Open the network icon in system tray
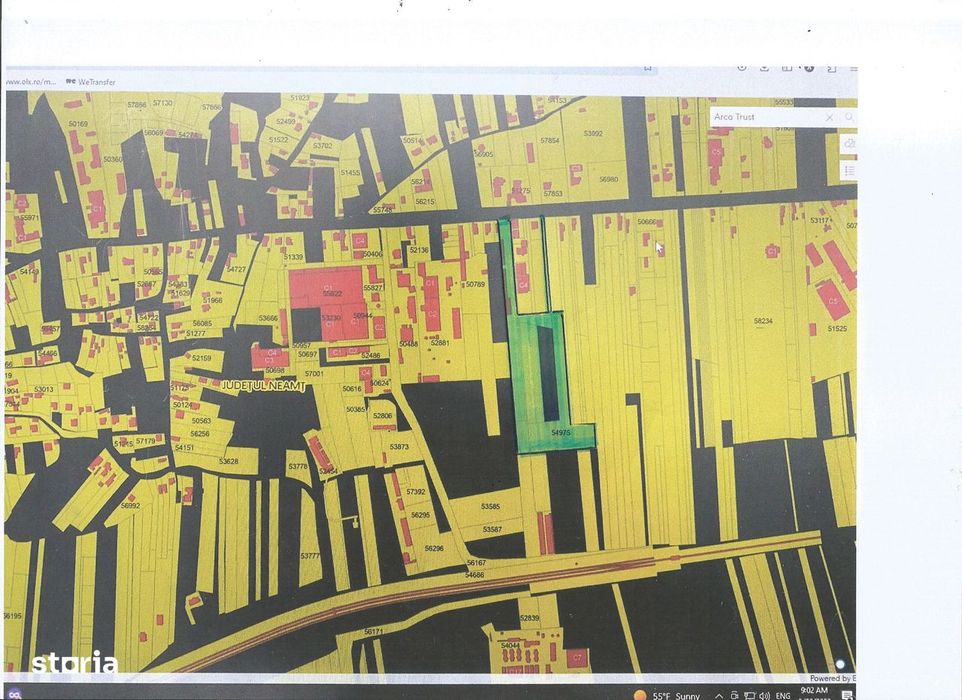Image resolution: width=962 pixels, height=700 pixels. [750, 696]
